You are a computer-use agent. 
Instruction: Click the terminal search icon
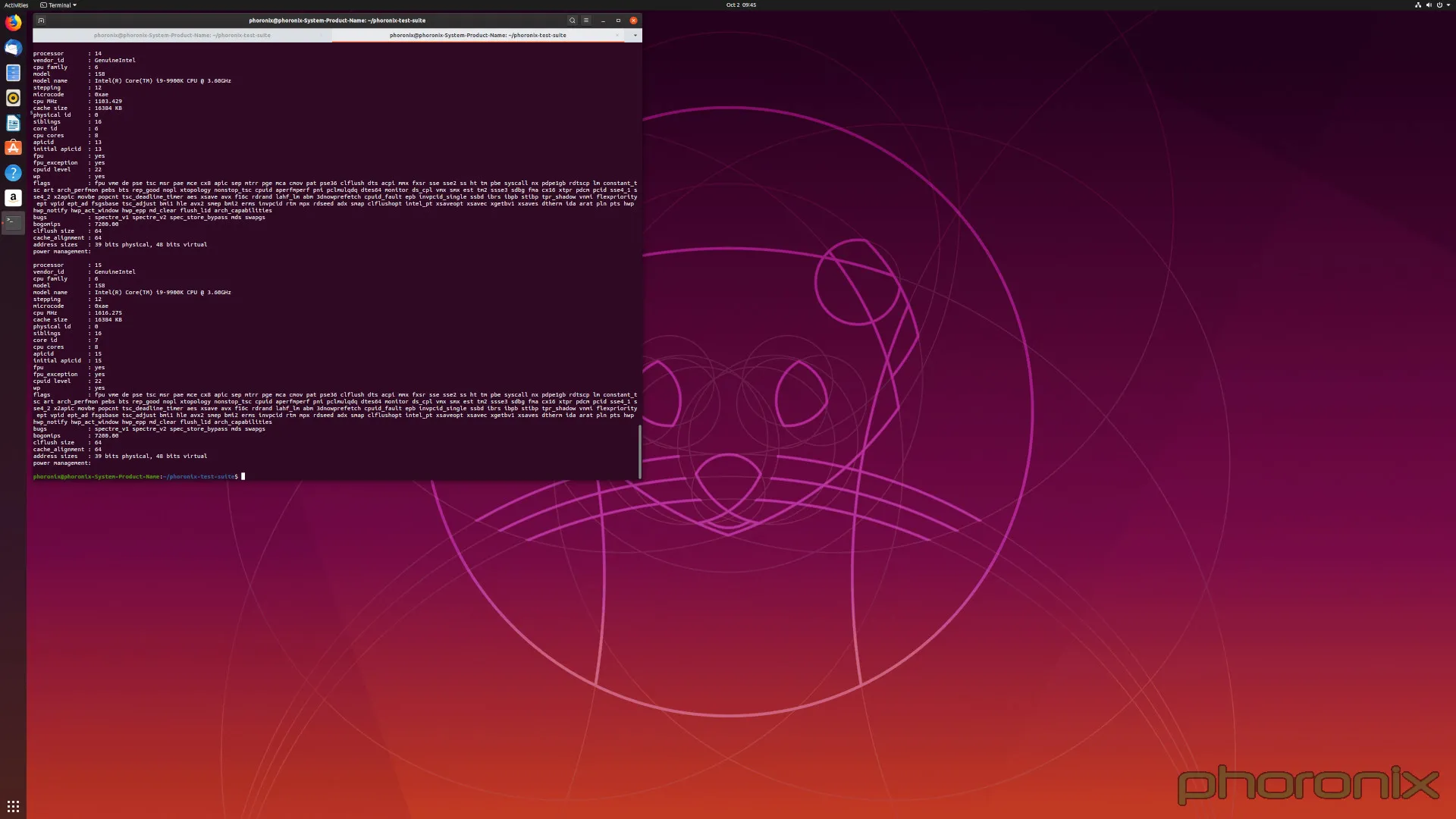(573, 20)
